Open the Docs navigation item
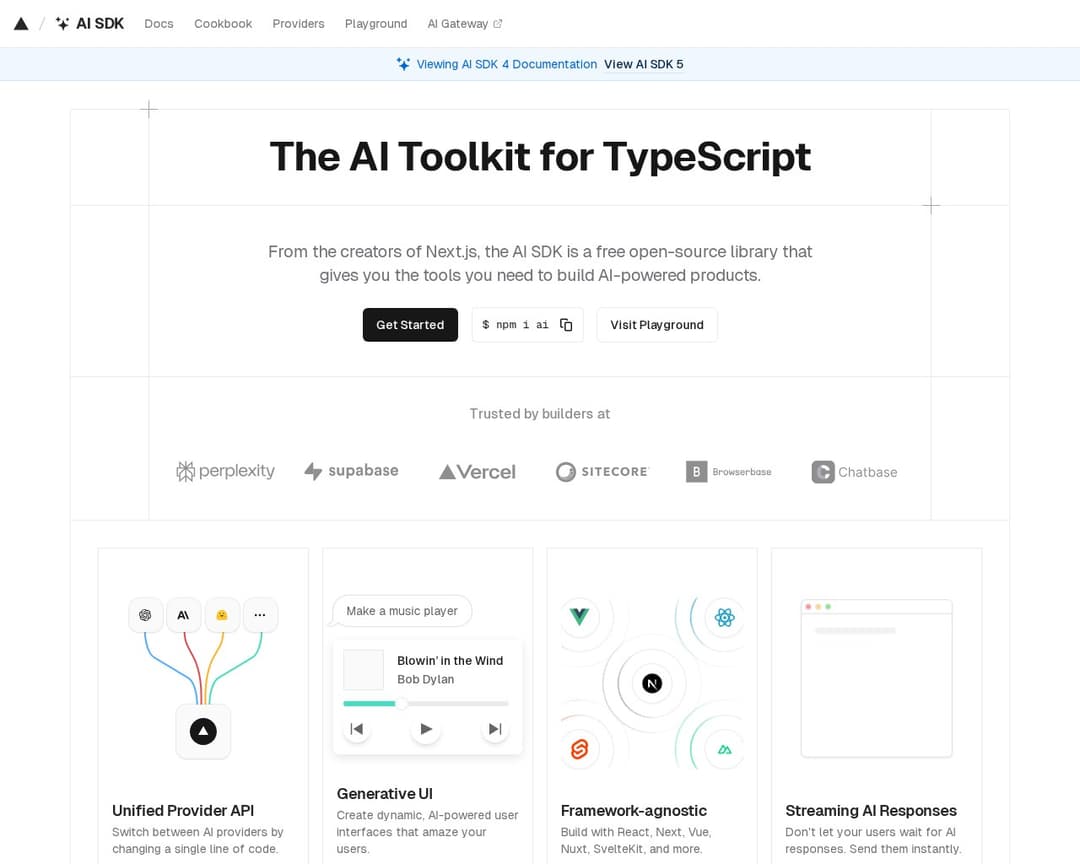1080x864 pixels. [158, 23]
